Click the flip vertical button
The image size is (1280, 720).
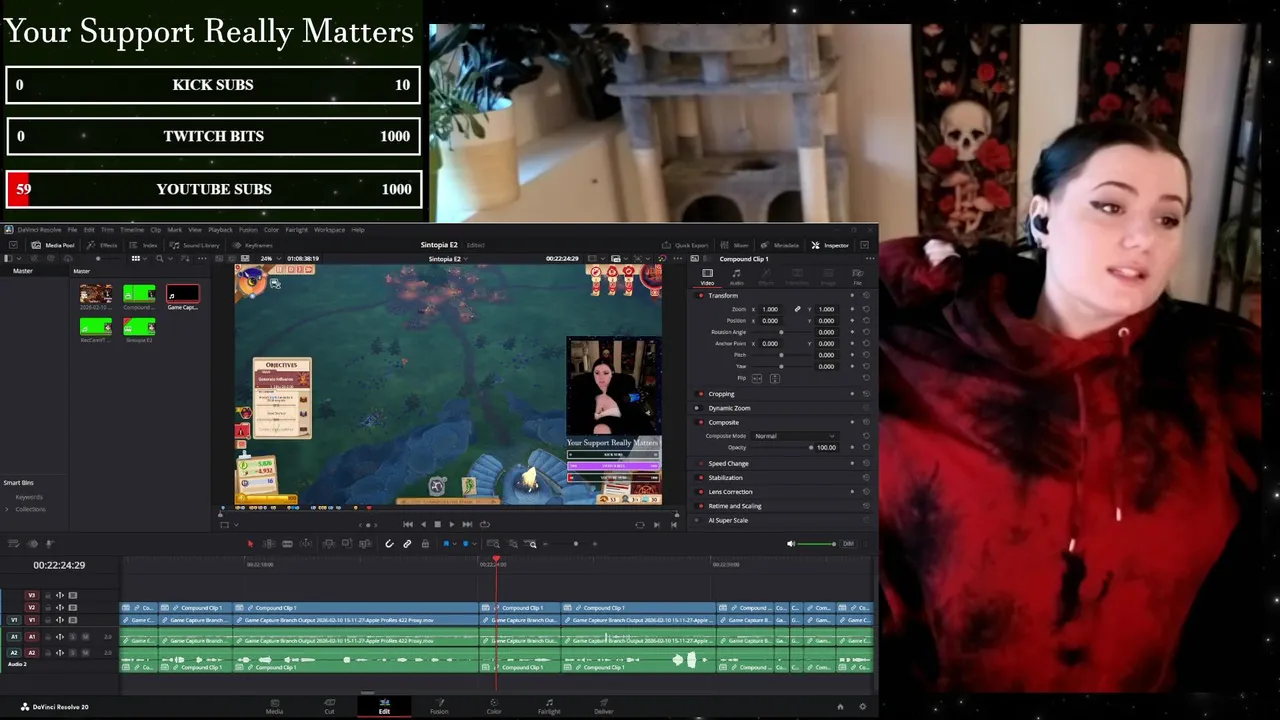pyautogui.click(x=775, y=379)
